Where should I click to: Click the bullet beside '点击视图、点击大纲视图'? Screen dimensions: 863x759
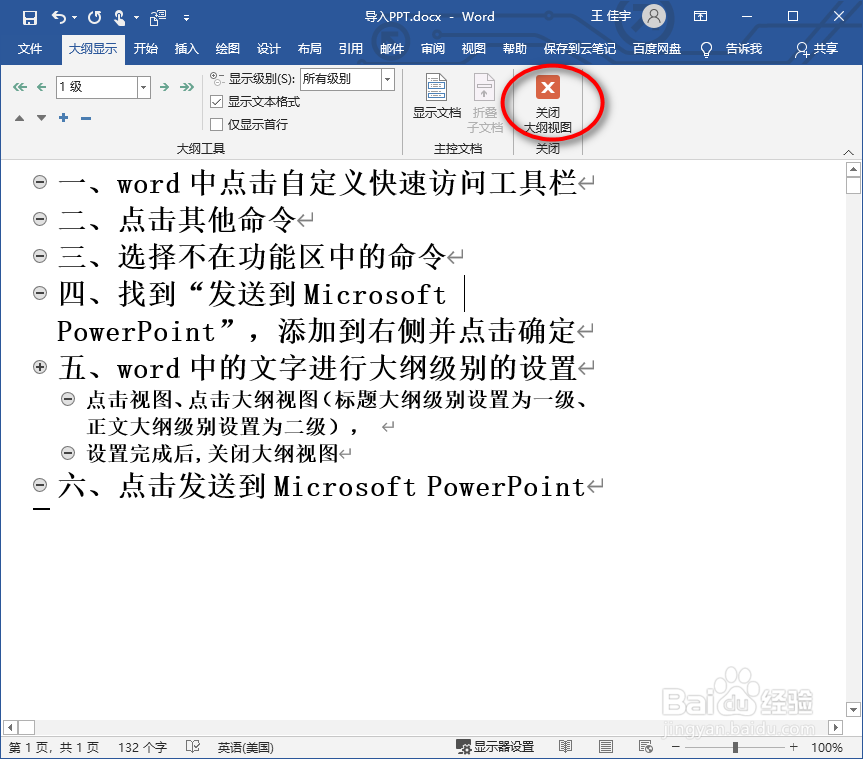68,399
